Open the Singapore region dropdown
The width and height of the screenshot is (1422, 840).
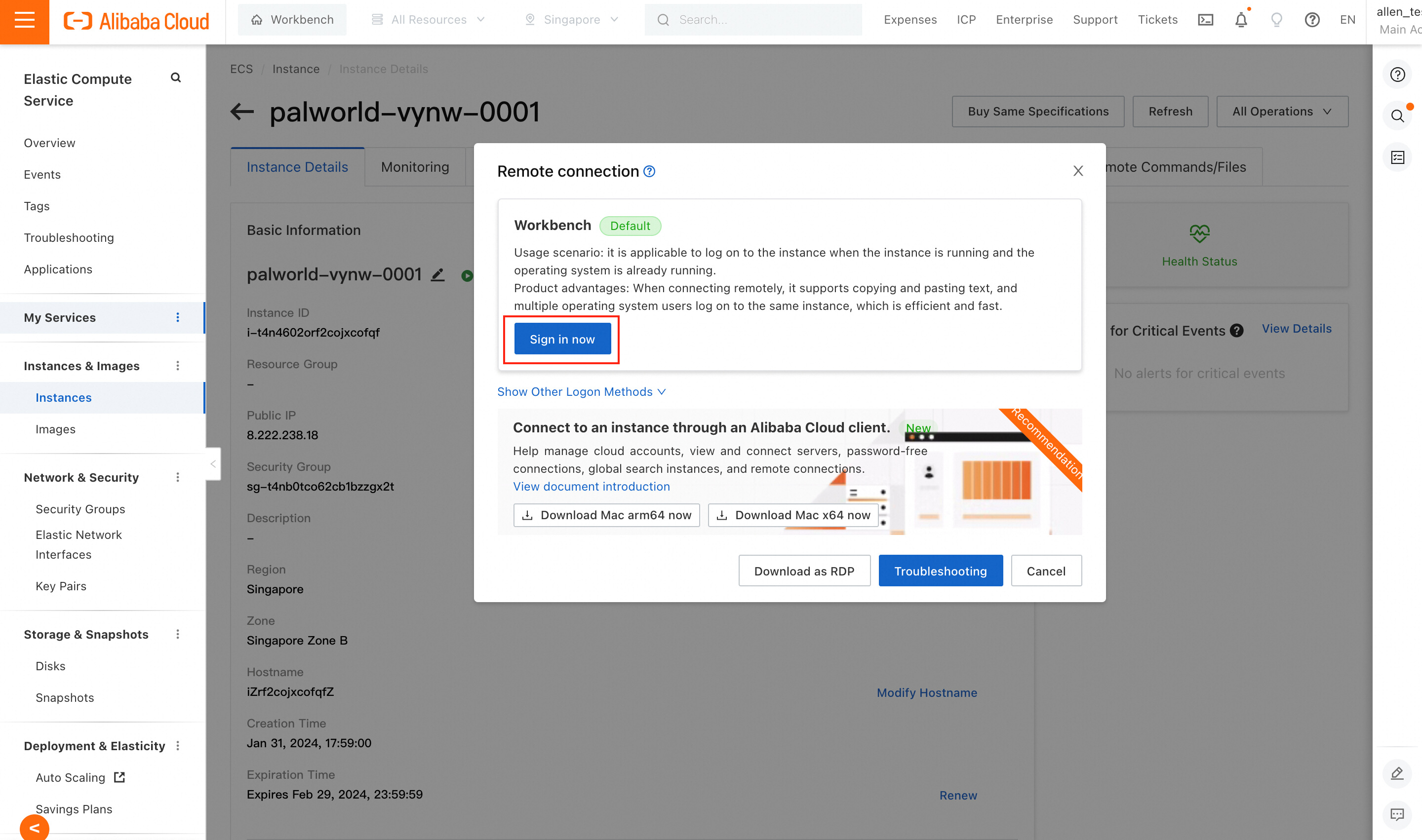[x=571, y=20]
